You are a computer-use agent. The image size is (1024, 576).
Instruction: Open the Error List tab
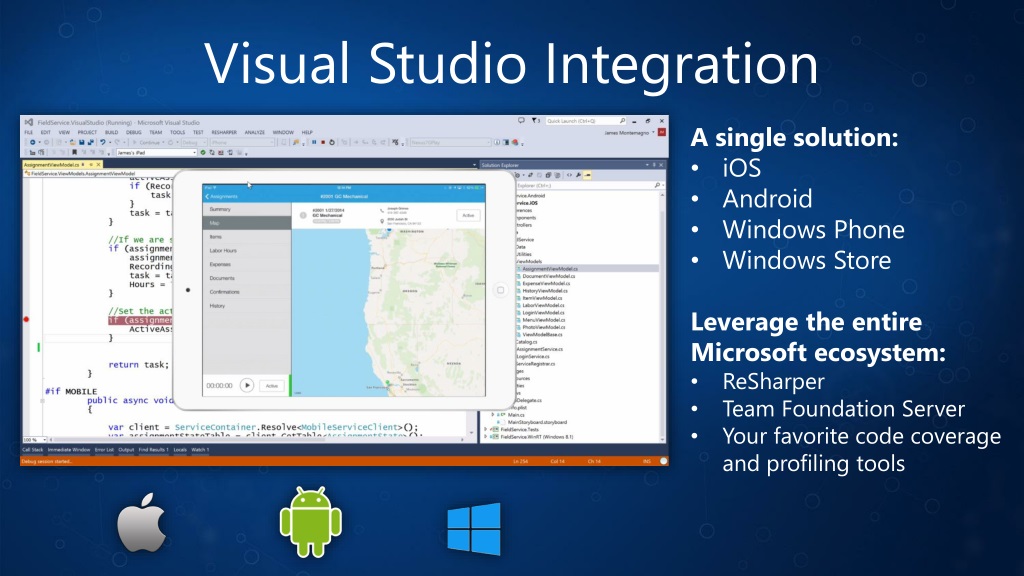coord(104,450)
